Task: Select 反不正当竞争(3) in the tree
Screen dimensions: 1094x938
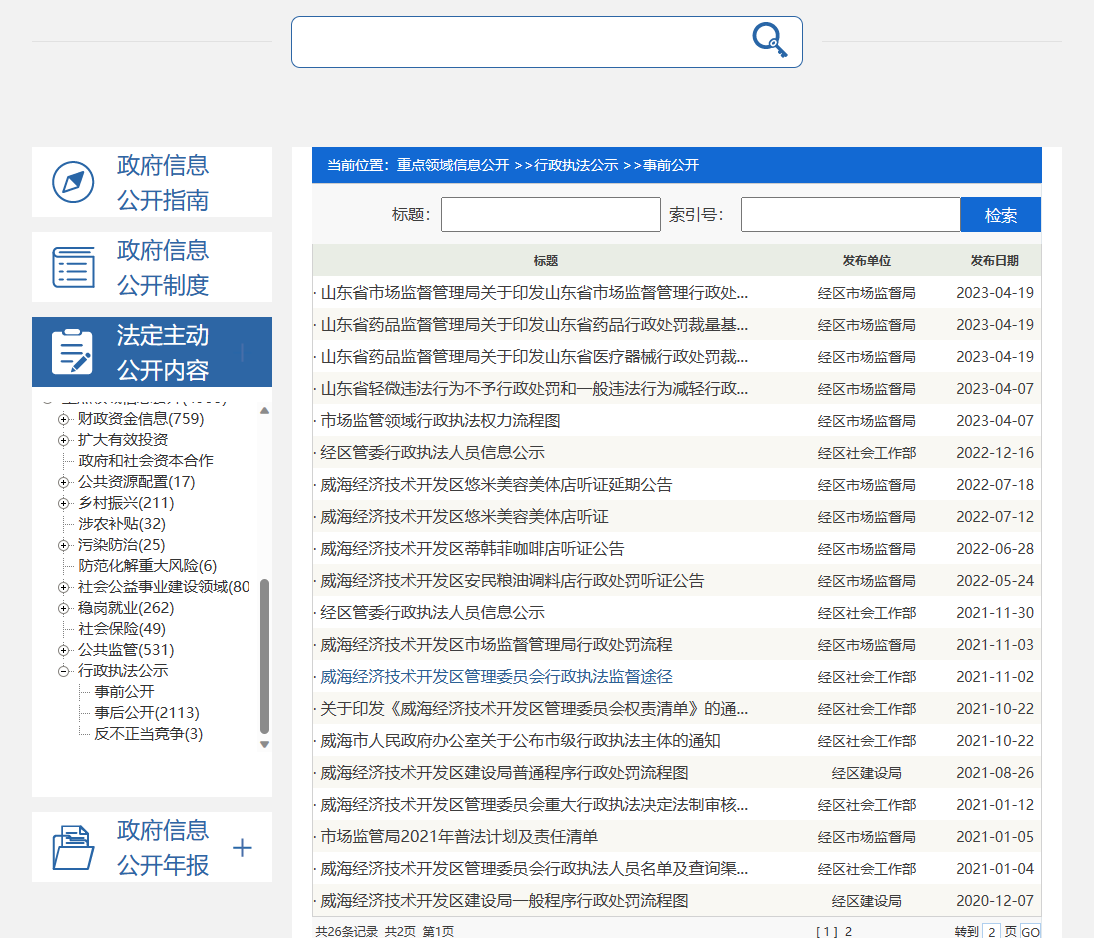Action: coord(148,734)
